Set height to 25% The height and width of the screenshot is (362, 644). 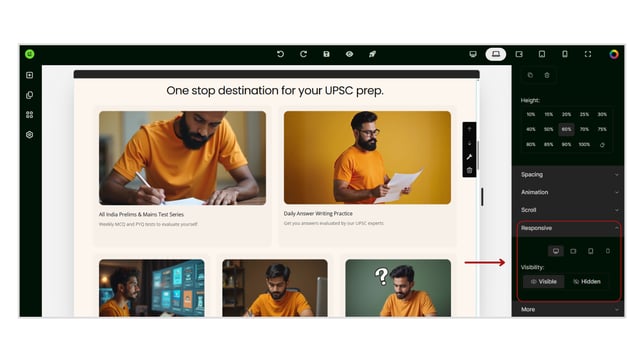point(584,114)
